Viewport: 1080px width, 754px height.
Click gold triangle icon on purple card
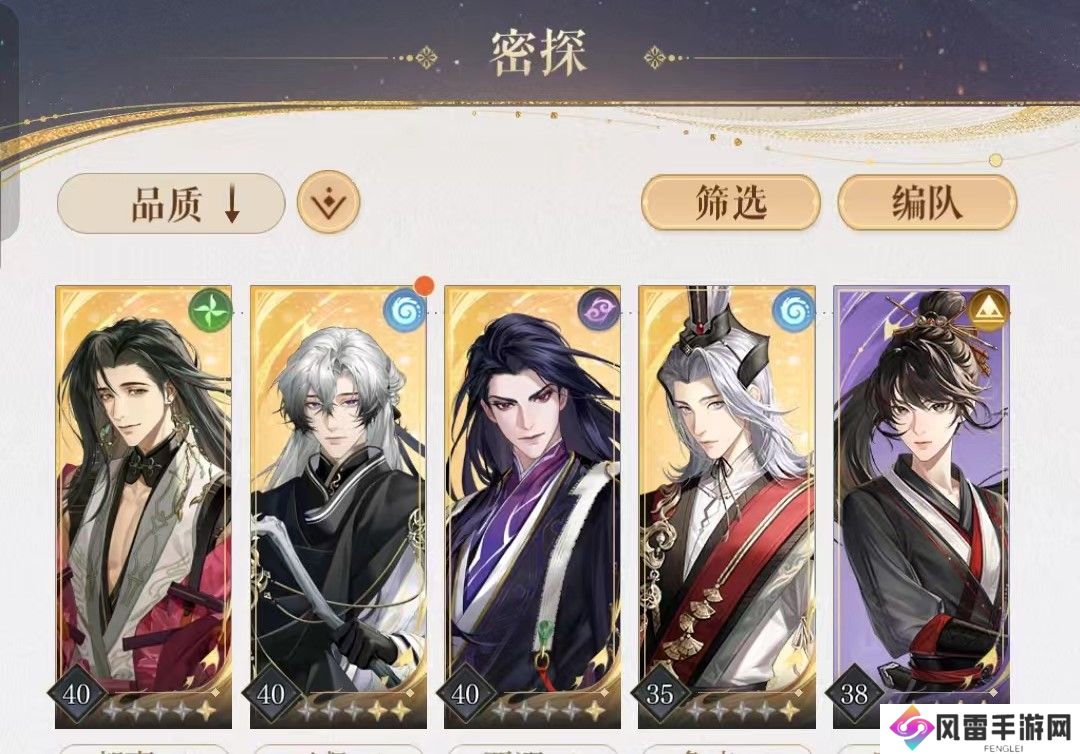point(988,310)
